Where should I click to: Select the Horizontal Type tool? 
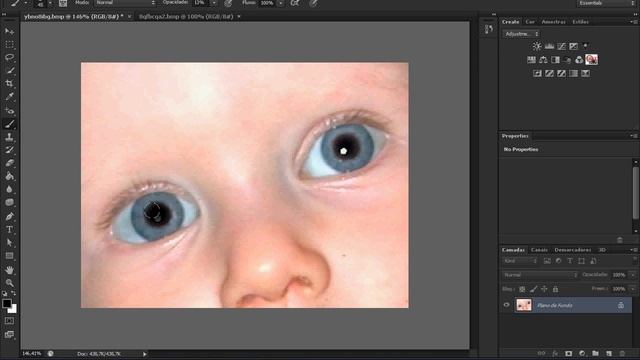(9, 229)
